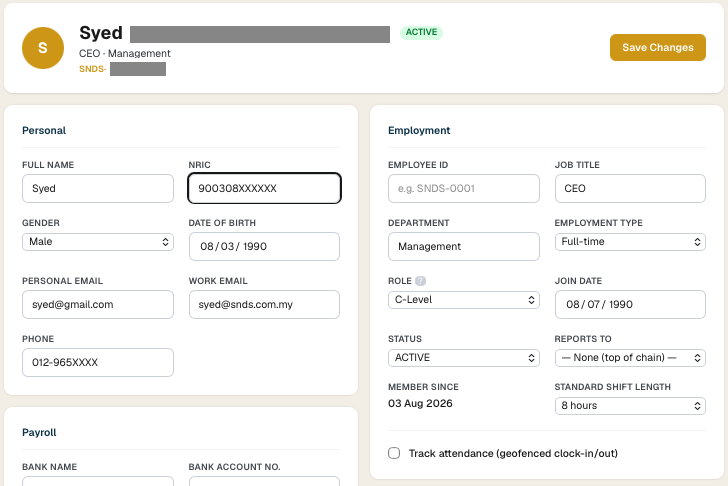
Task: Click the 'CEO · Management' subtitle text
Action: click(x=124, y=53)
